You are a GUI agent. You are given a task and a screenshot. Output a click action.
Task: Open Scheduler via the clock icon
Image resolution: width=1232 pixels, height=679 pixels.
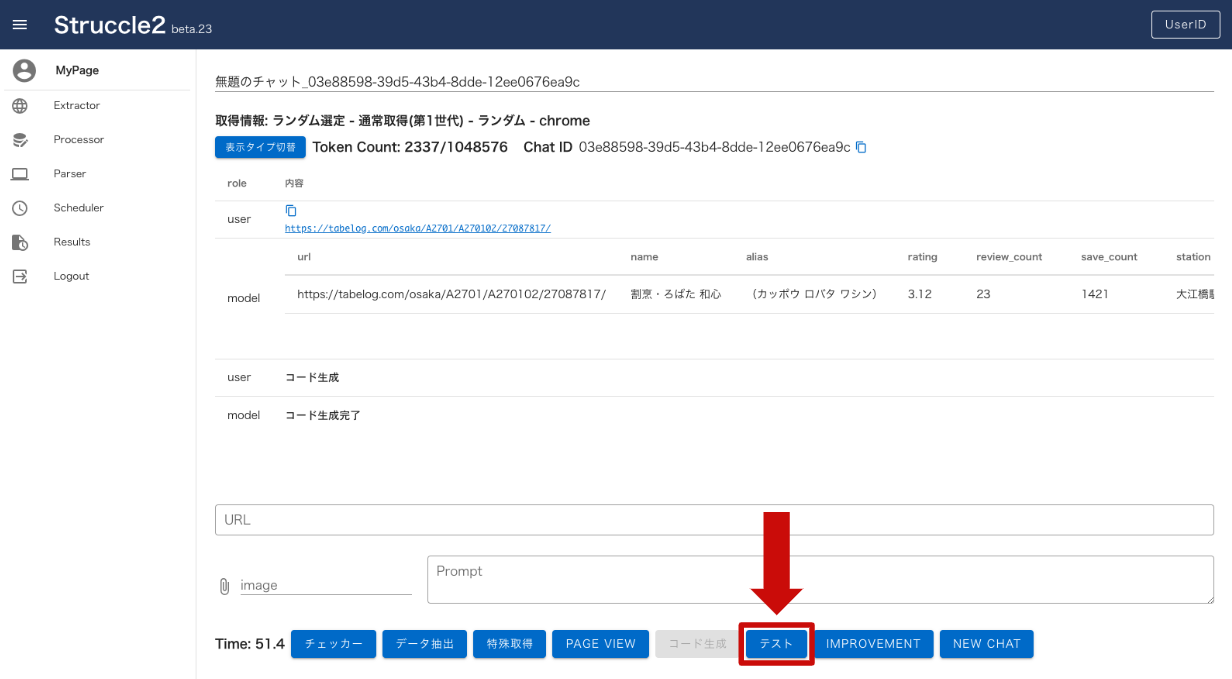(22, 207)
